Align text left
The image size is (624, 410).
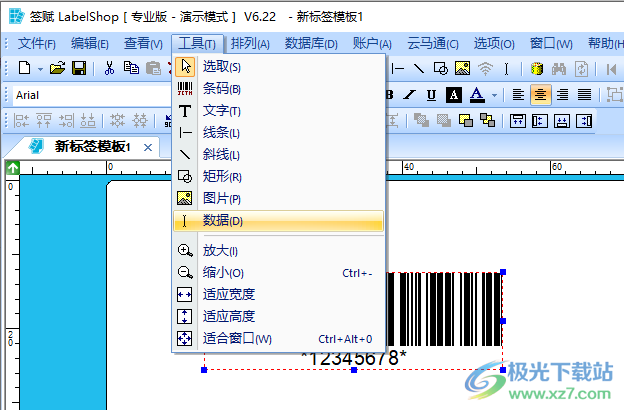[518, 95]
